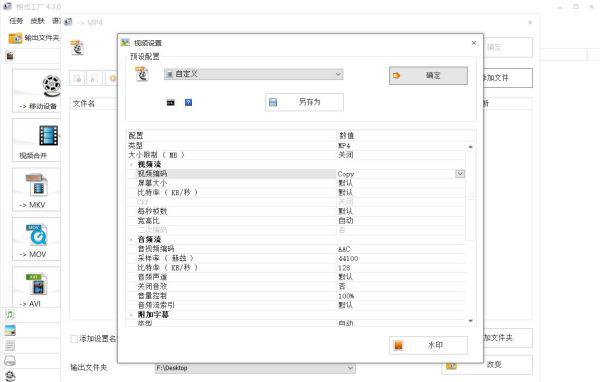
Task: Click the 100% volume value
Action: 346,296
